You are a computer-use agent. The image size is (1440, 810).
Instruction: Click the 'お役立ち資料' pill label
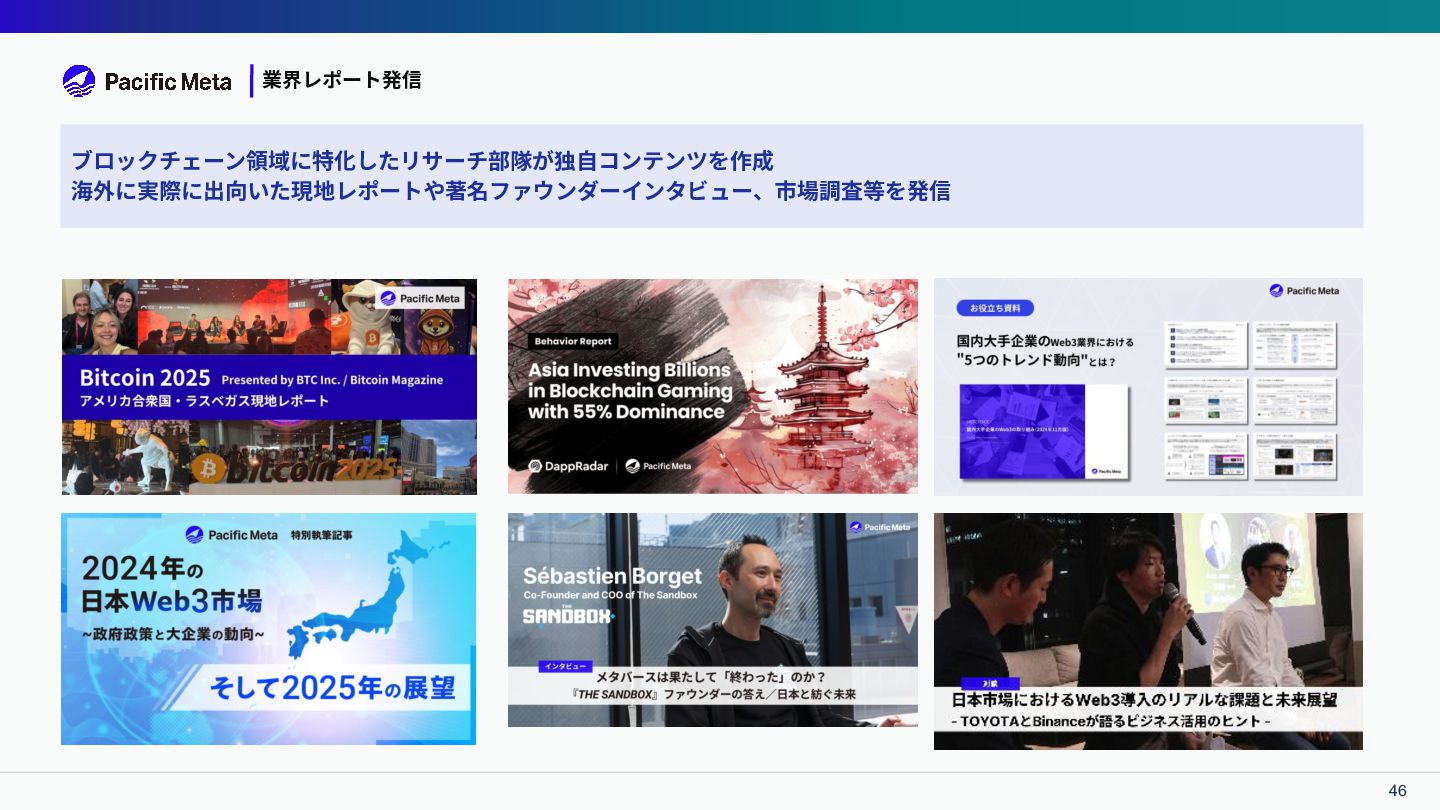[995, 308]
